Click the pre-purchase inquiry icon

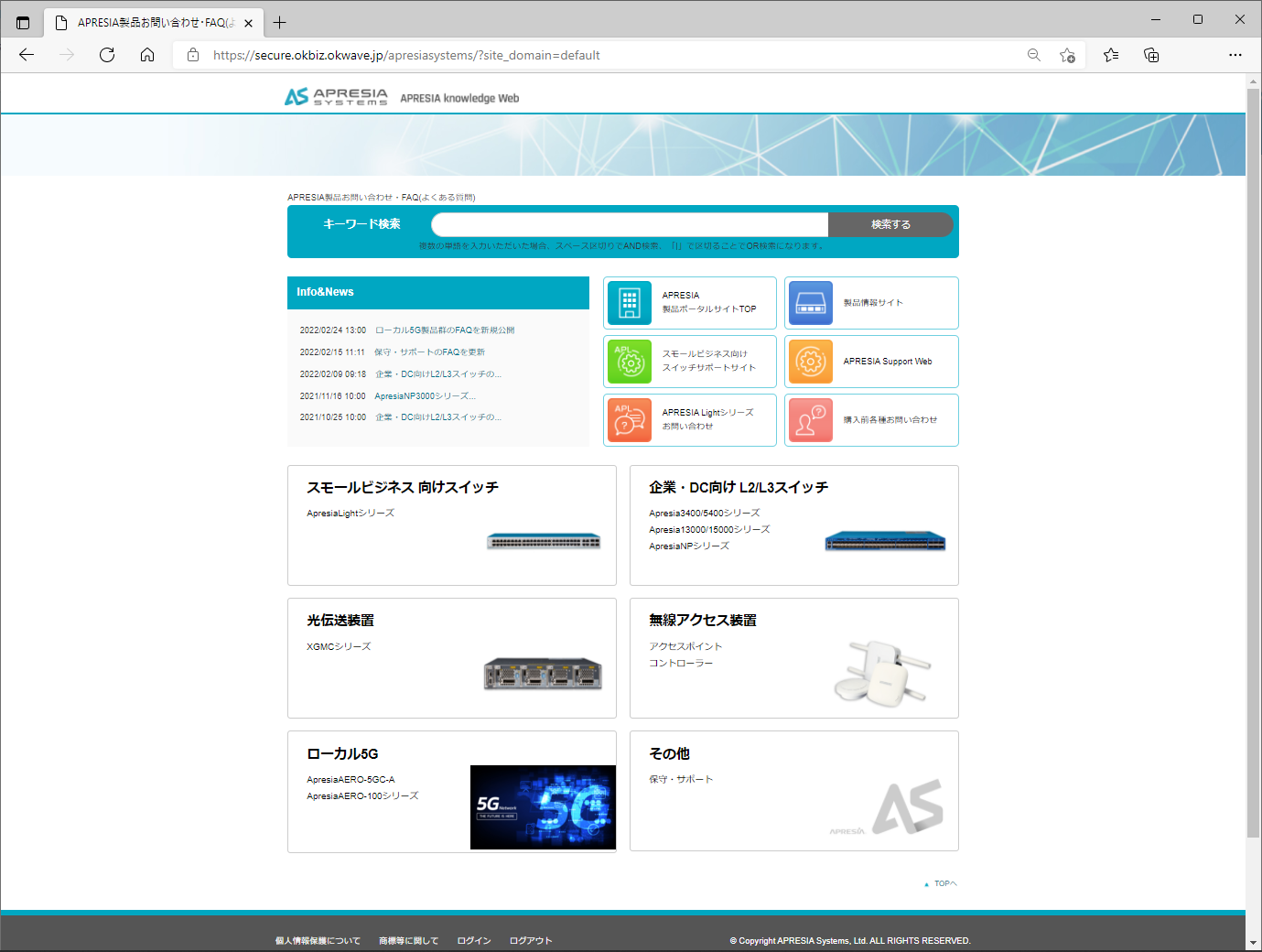click(x=811, y=420)
